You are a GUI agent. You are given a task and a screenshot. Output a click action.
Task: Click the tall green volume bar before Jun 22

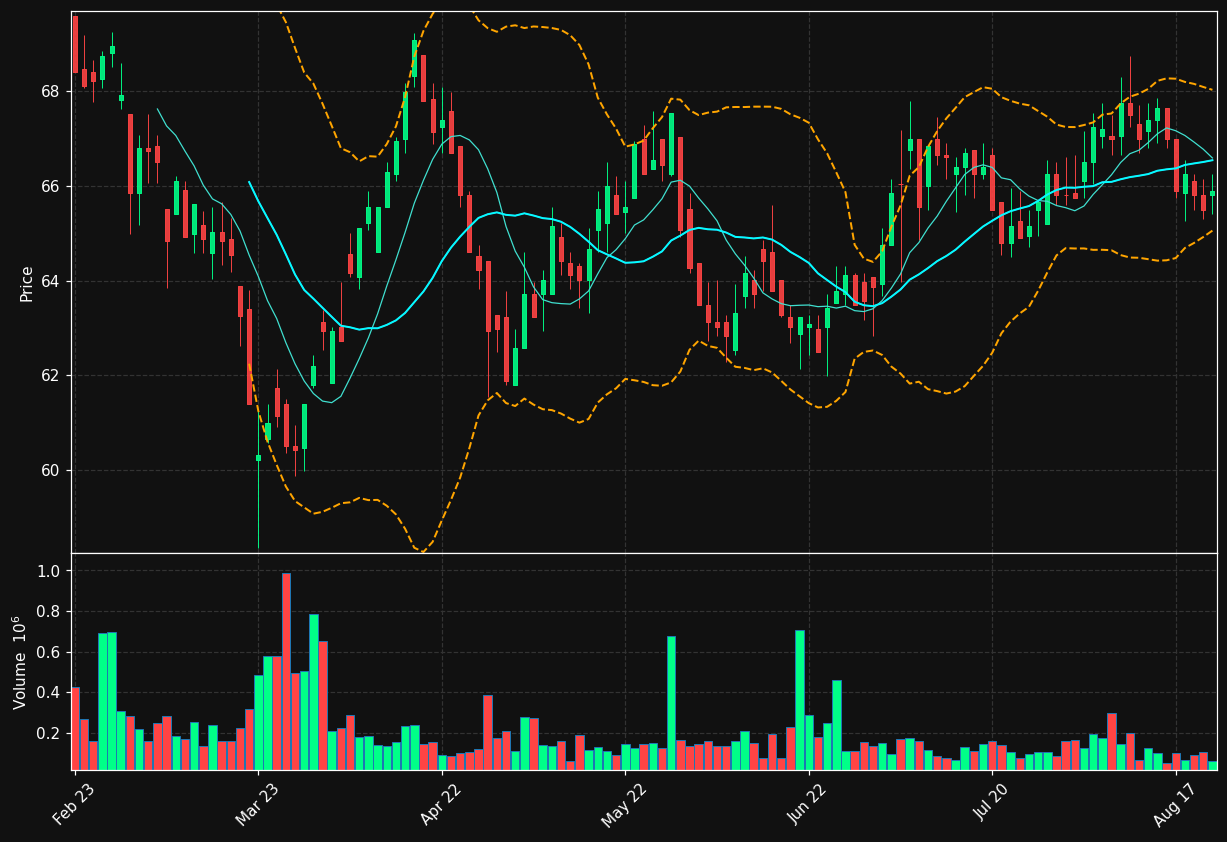(x=800, y=700)
